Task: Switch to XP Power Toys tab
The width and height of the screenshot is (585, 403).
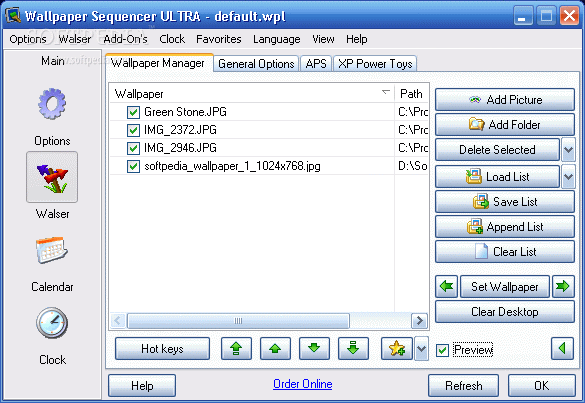Action: [x=375, y=64]
